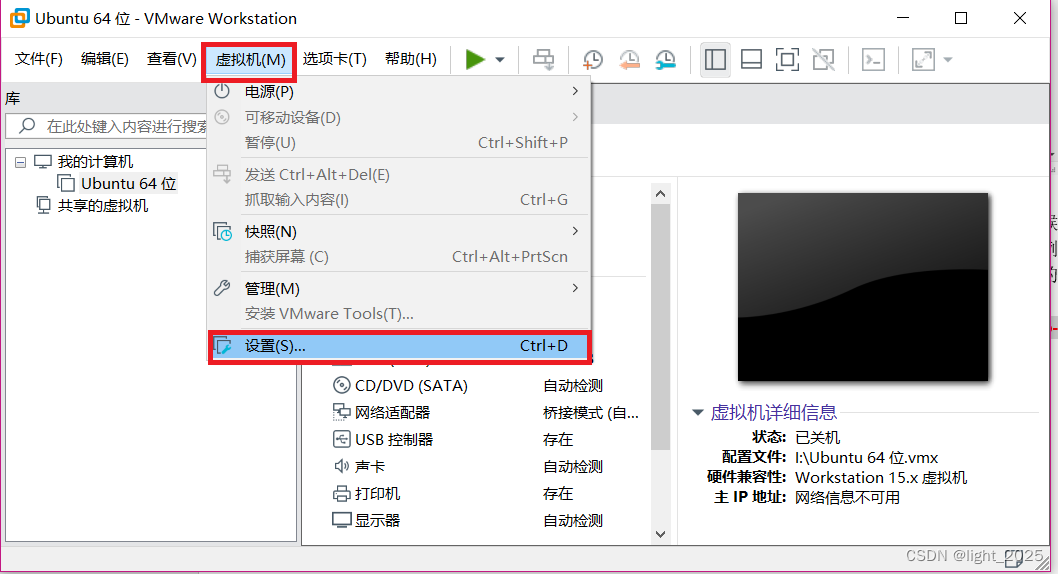Collapse the 我的计算机 tree node
Screen dimensions: 1058x574
[21, 163]
